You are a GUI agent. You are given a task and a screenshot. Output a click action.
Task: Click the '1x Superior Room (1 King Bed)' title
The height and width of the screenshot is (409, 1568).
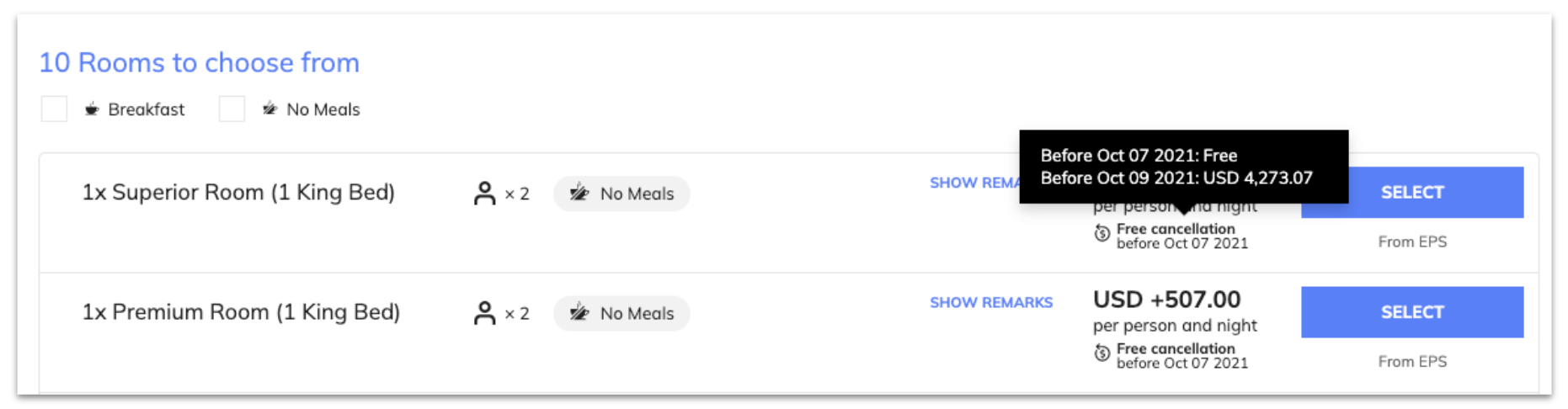[x=238, y=192]
